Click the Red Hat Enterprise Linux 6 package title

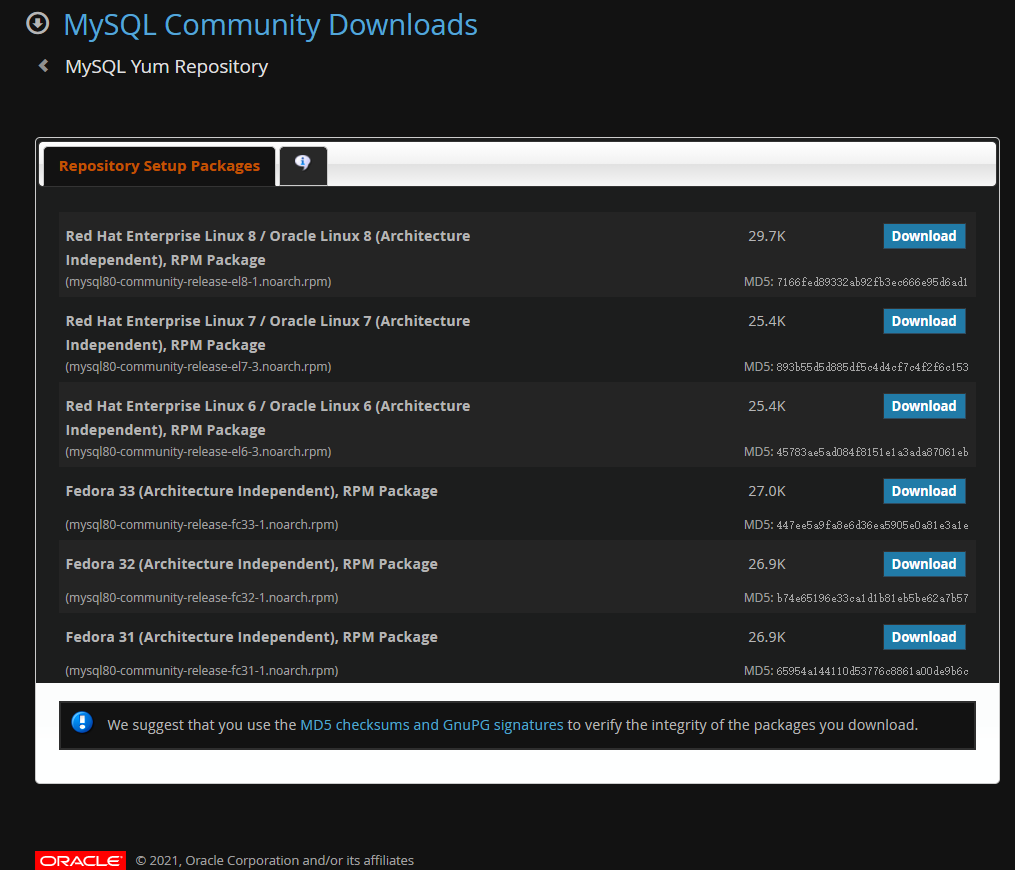pyautogui.click(x=268, y=418)
